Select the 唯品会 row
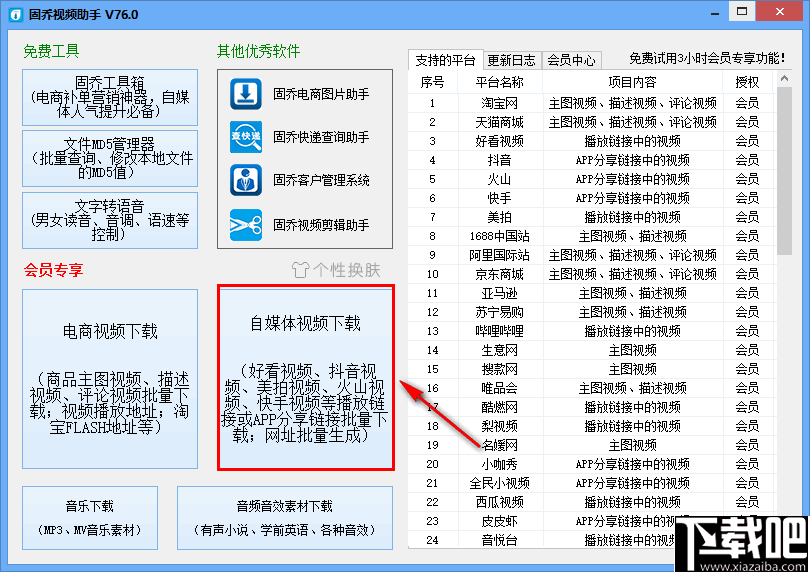This screenshot has height=572, width=810. (592, 388)
